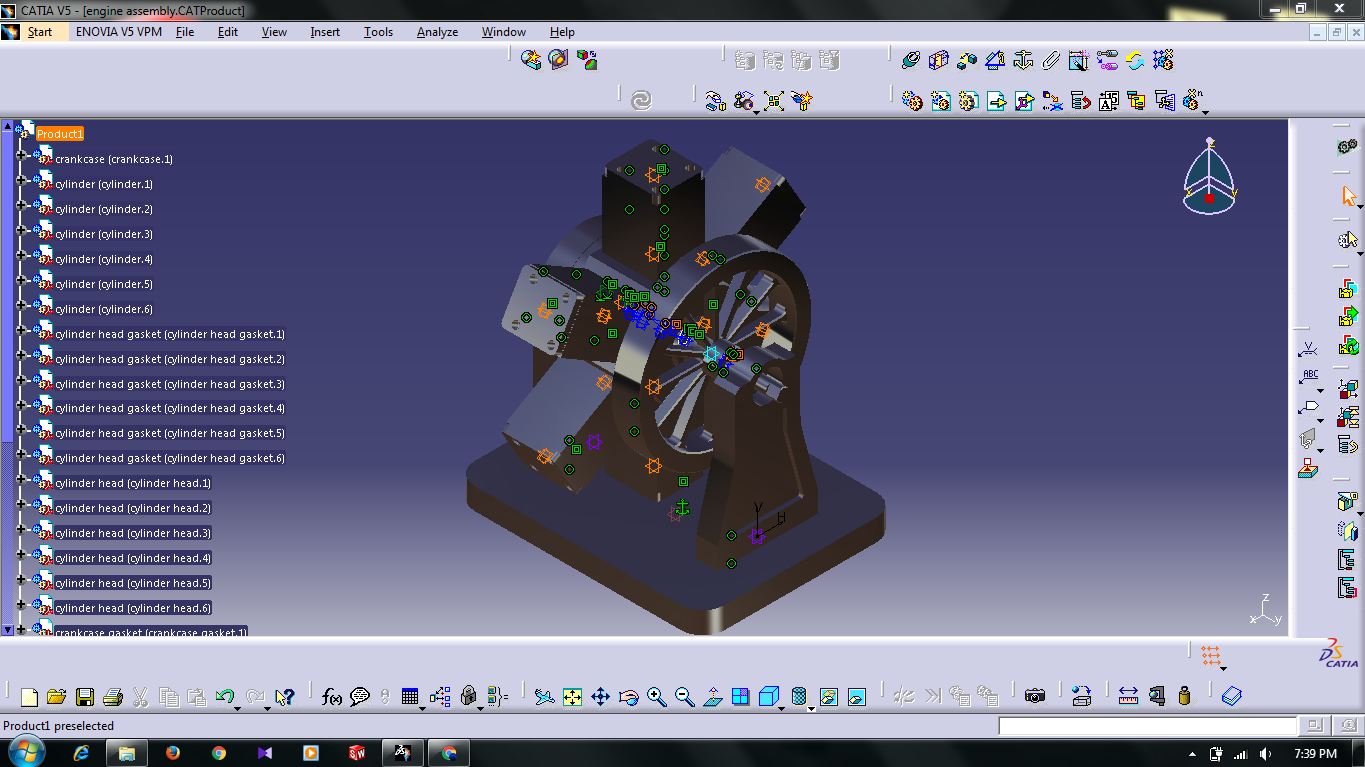Click the Capture camera icon

point(1035,696)
